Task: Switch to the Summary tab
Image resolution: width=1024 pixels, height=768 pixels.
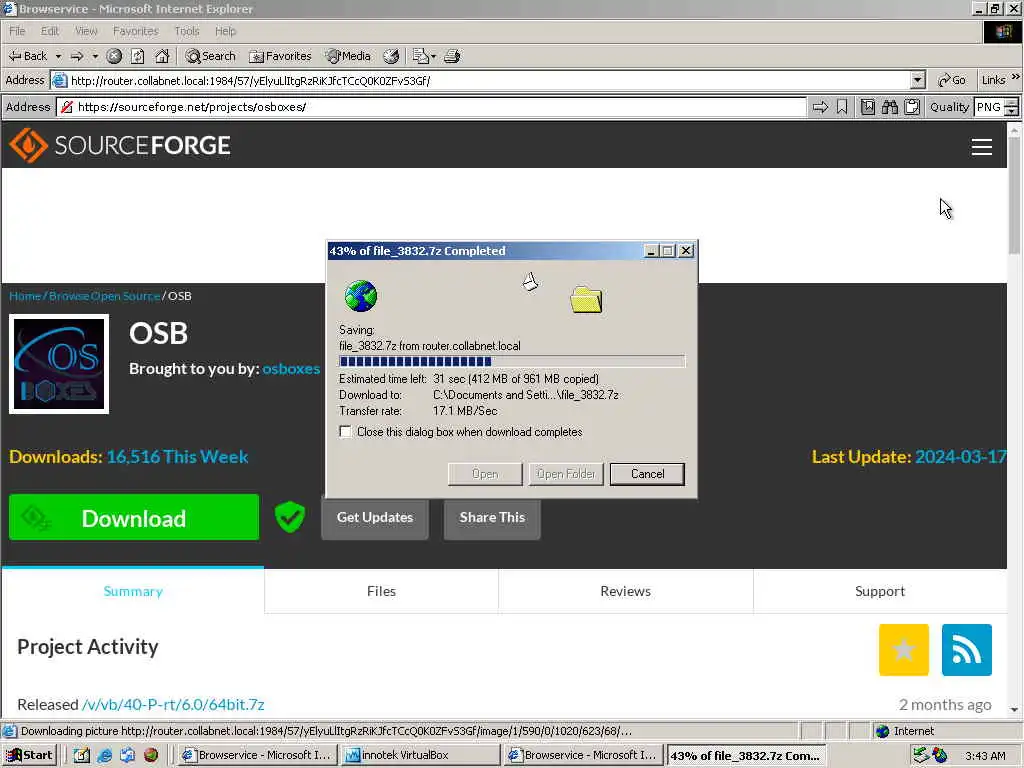Action: point(133,591)
